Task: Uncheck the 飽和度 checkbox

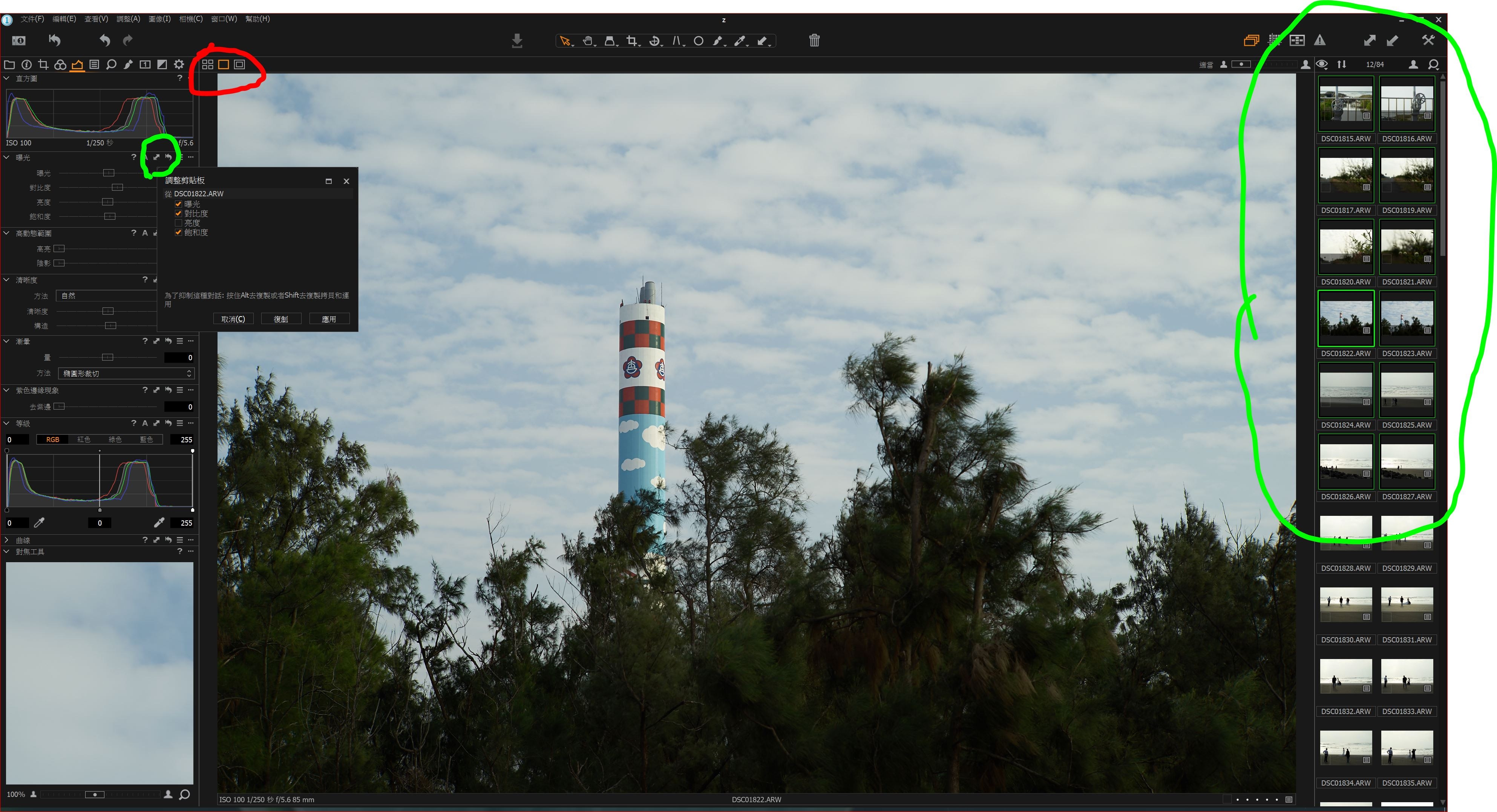Action: coord(178,232)
